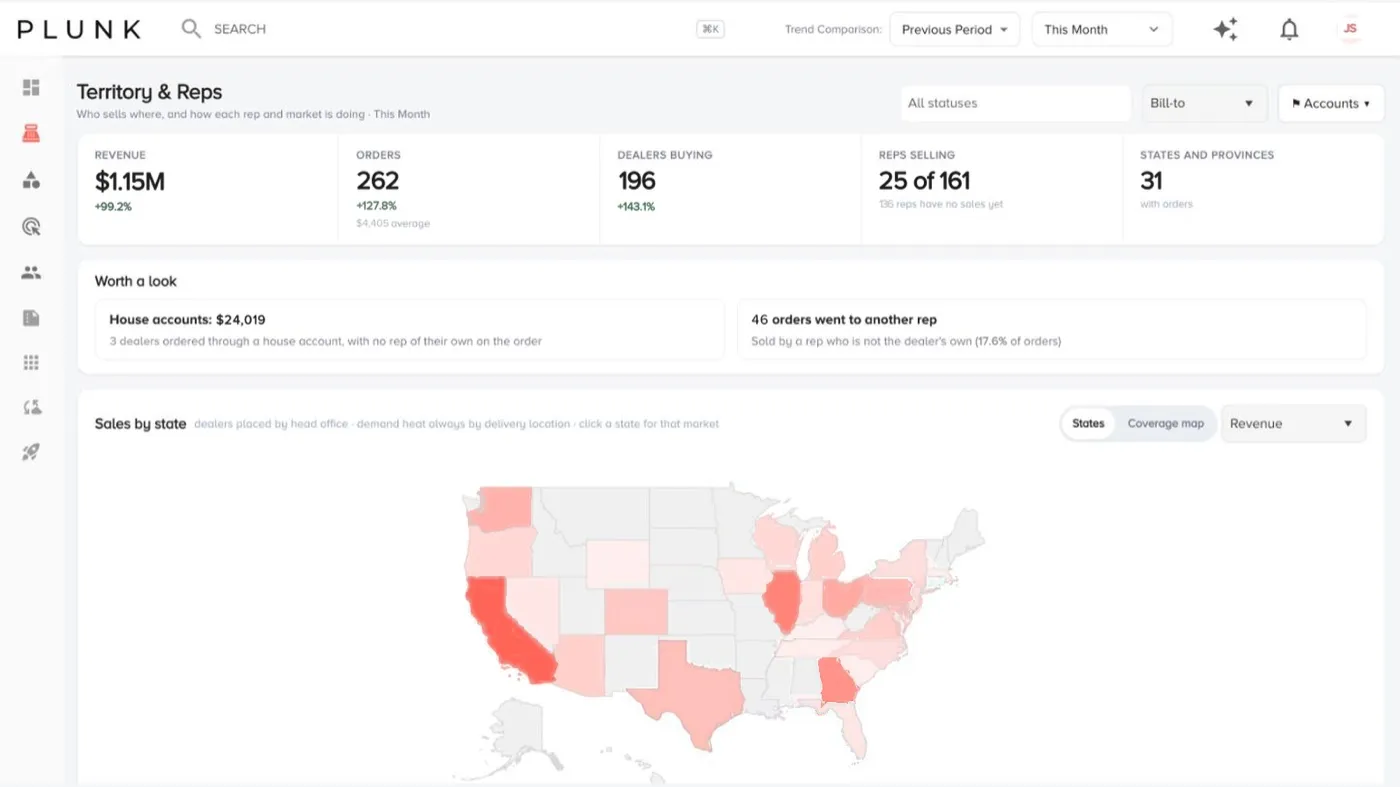This screenshot has height=787, width=1400.
Task: Open the 46 orders went to another rep card
Action: 1052,330
